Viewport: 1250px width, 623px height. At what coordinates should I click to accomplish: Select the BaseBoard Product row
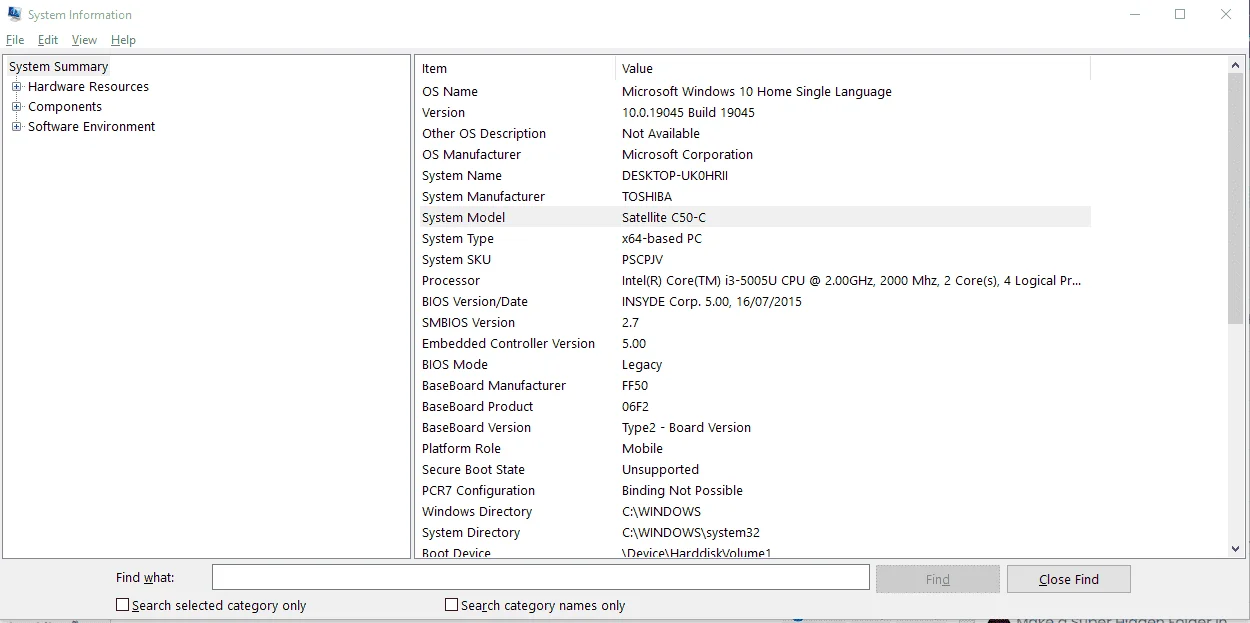[753, 407]
